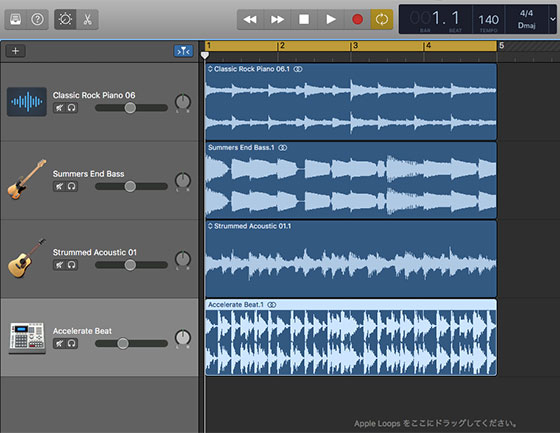This screenshot has height=433, width=560.
Task: Stop playback with the Stop button
Action: 304,19
